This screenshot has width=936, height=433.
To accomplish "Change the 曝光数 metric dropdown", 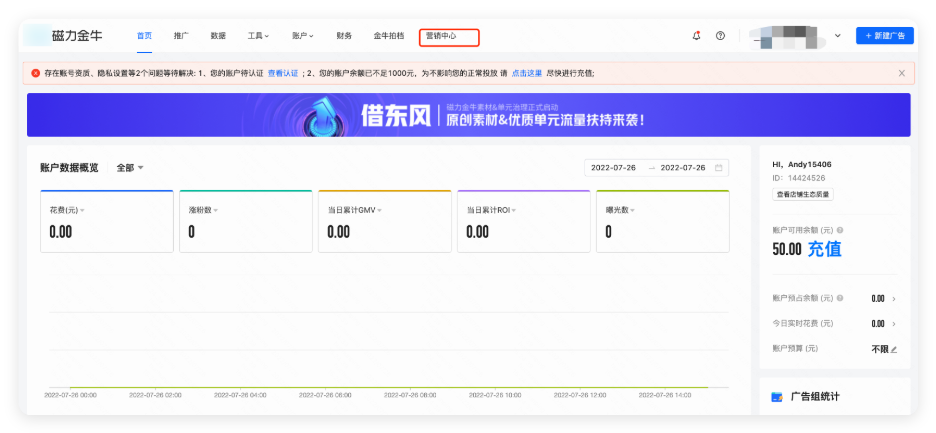I will (x=632, y=210).
